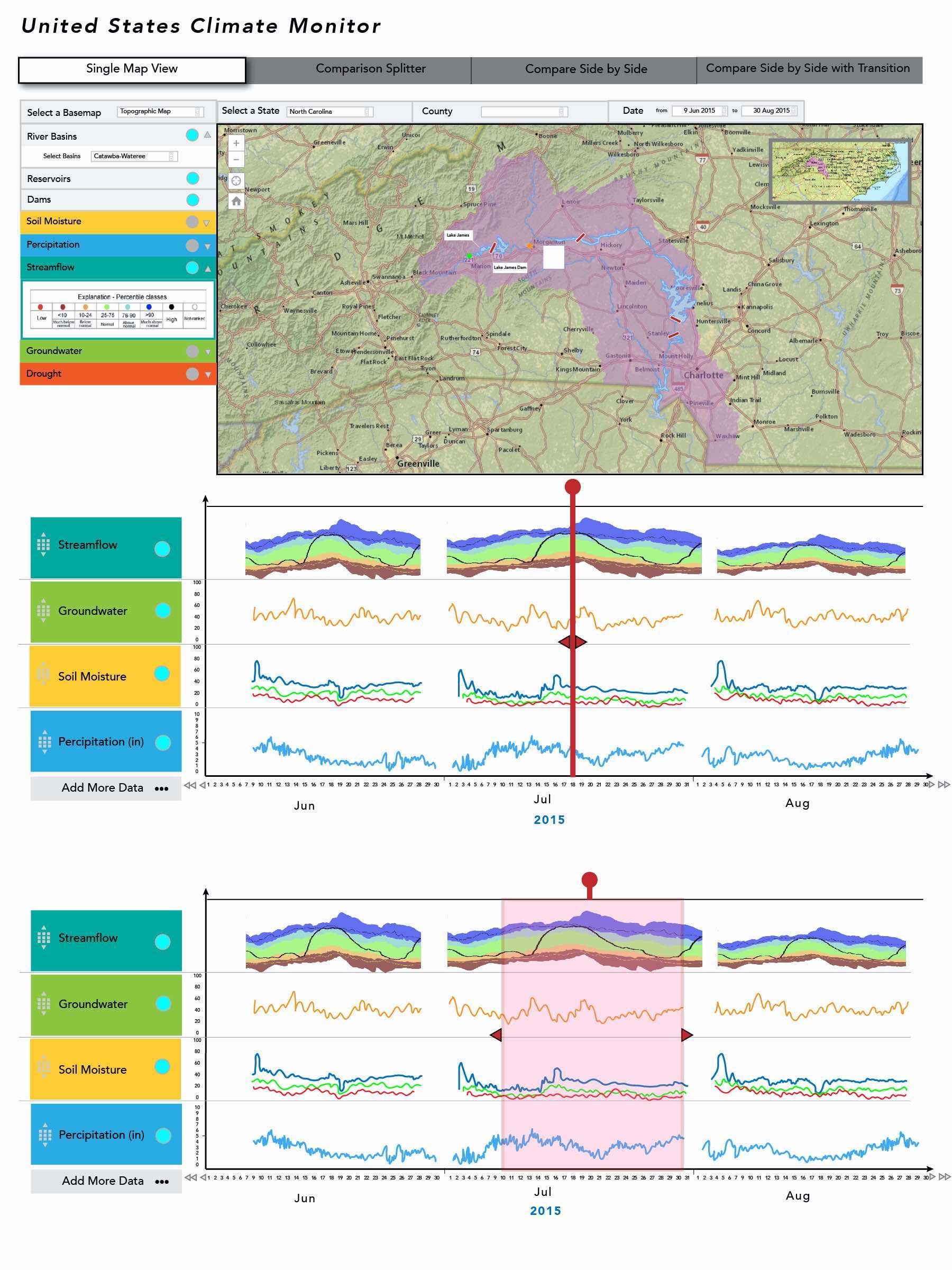Click green streamflow station dot near Lake James
Image resolution: width=952 pixels, height=1270 pixels.
469,256
